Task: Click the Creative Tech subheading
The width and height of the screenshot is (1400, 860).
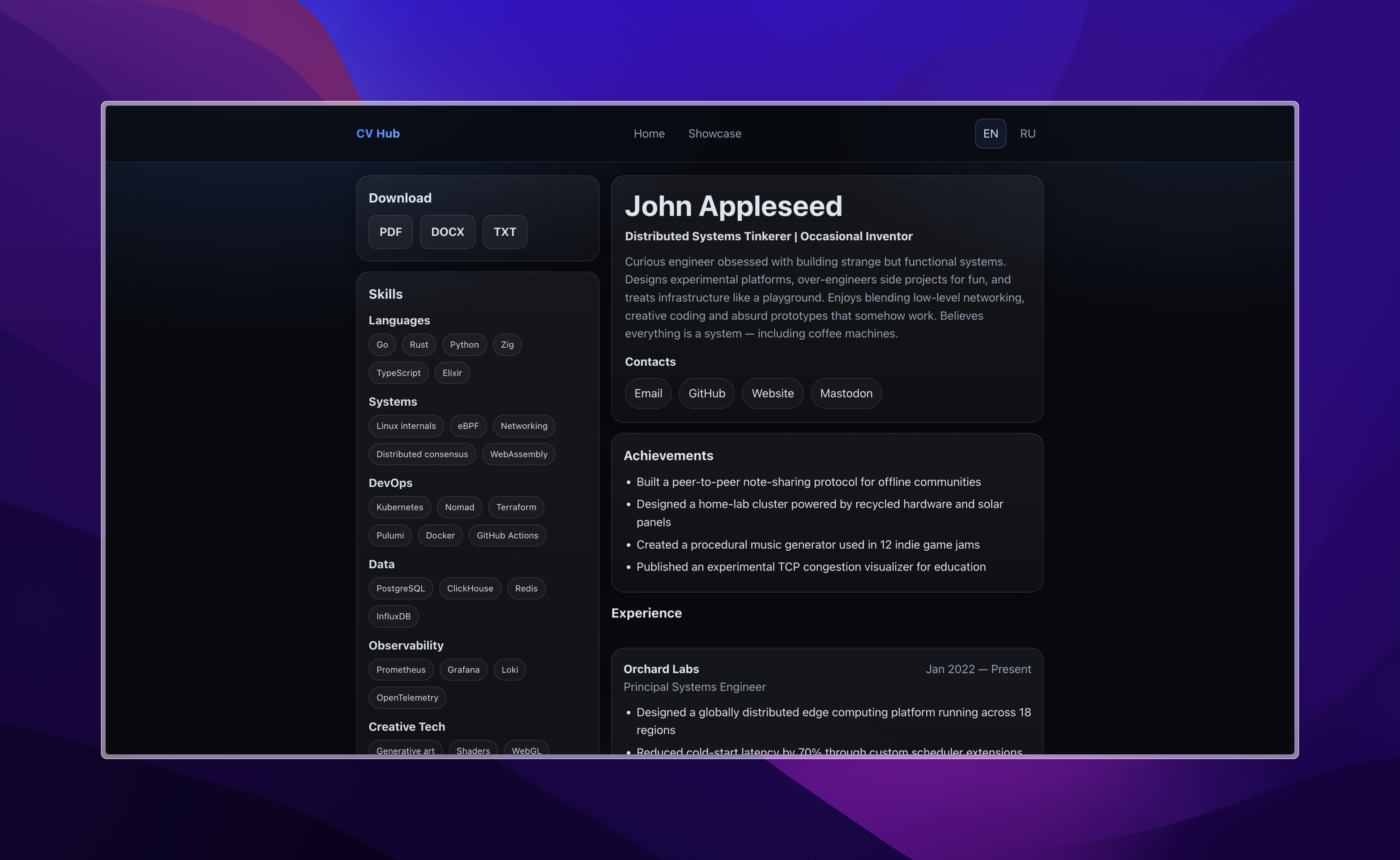Action: [407, 727]
